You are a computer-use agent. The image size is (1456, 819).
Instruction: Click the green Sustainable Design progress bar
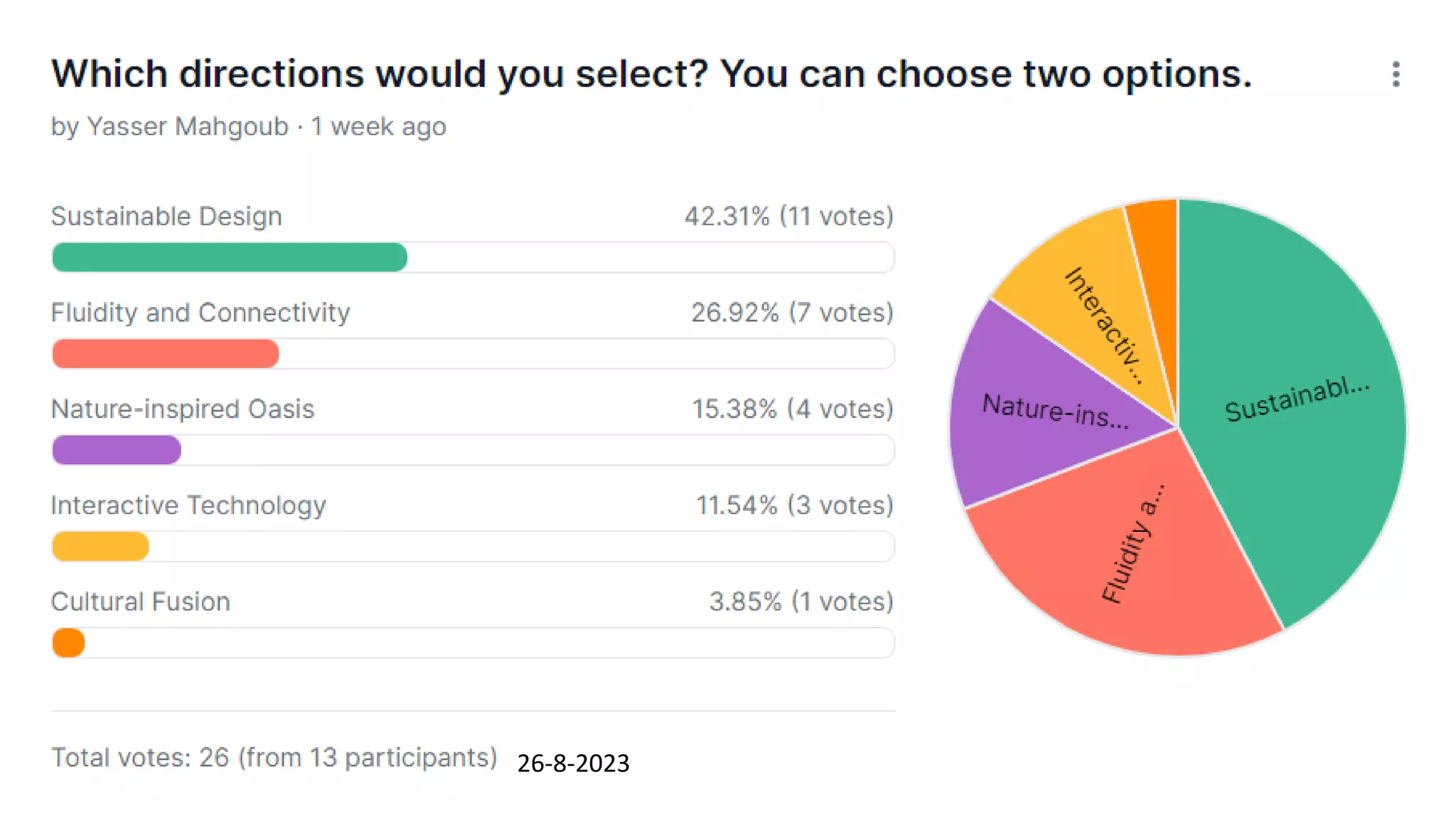coord(230,257)
